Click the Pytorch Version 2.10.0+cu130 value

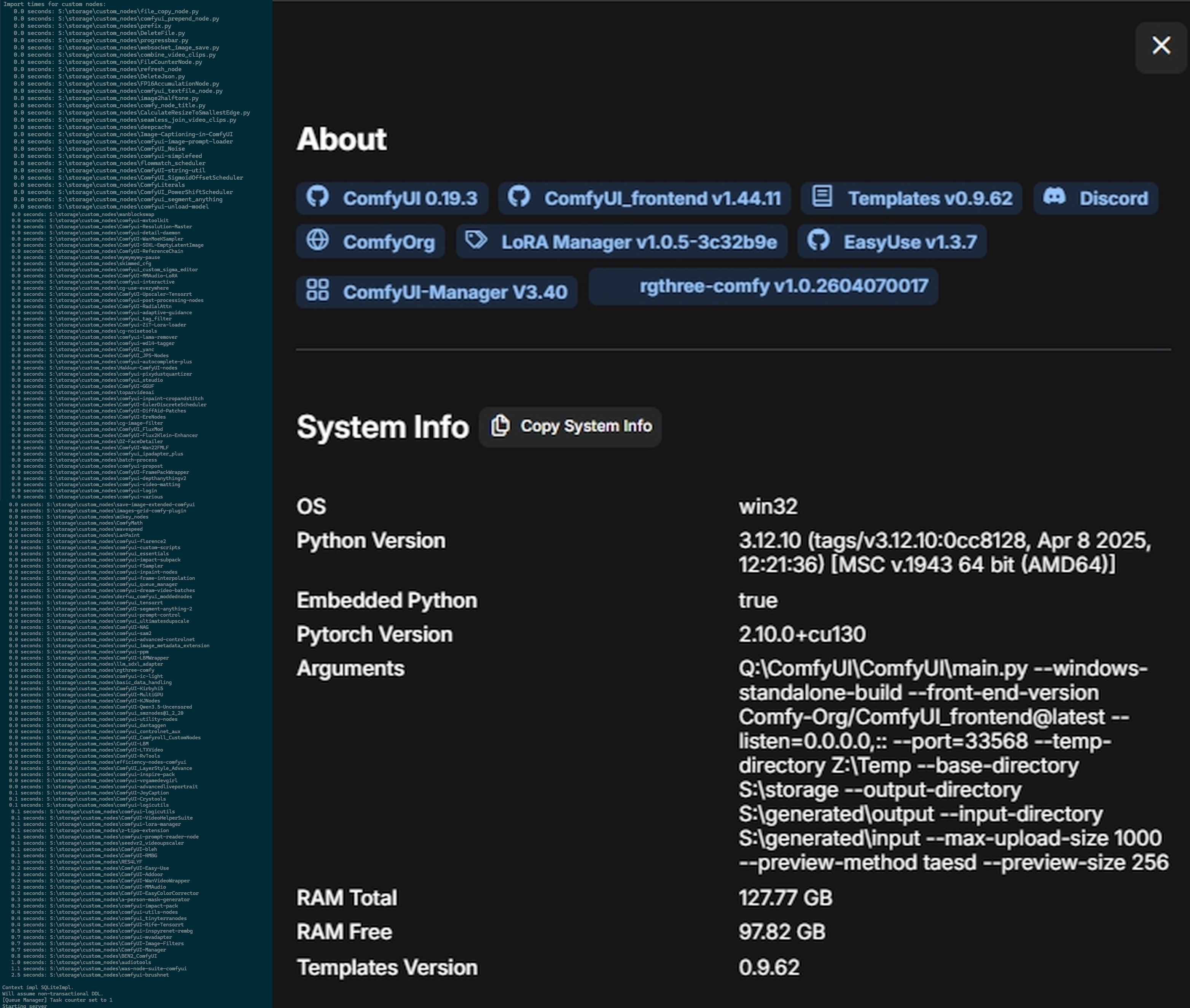point(801,634)
